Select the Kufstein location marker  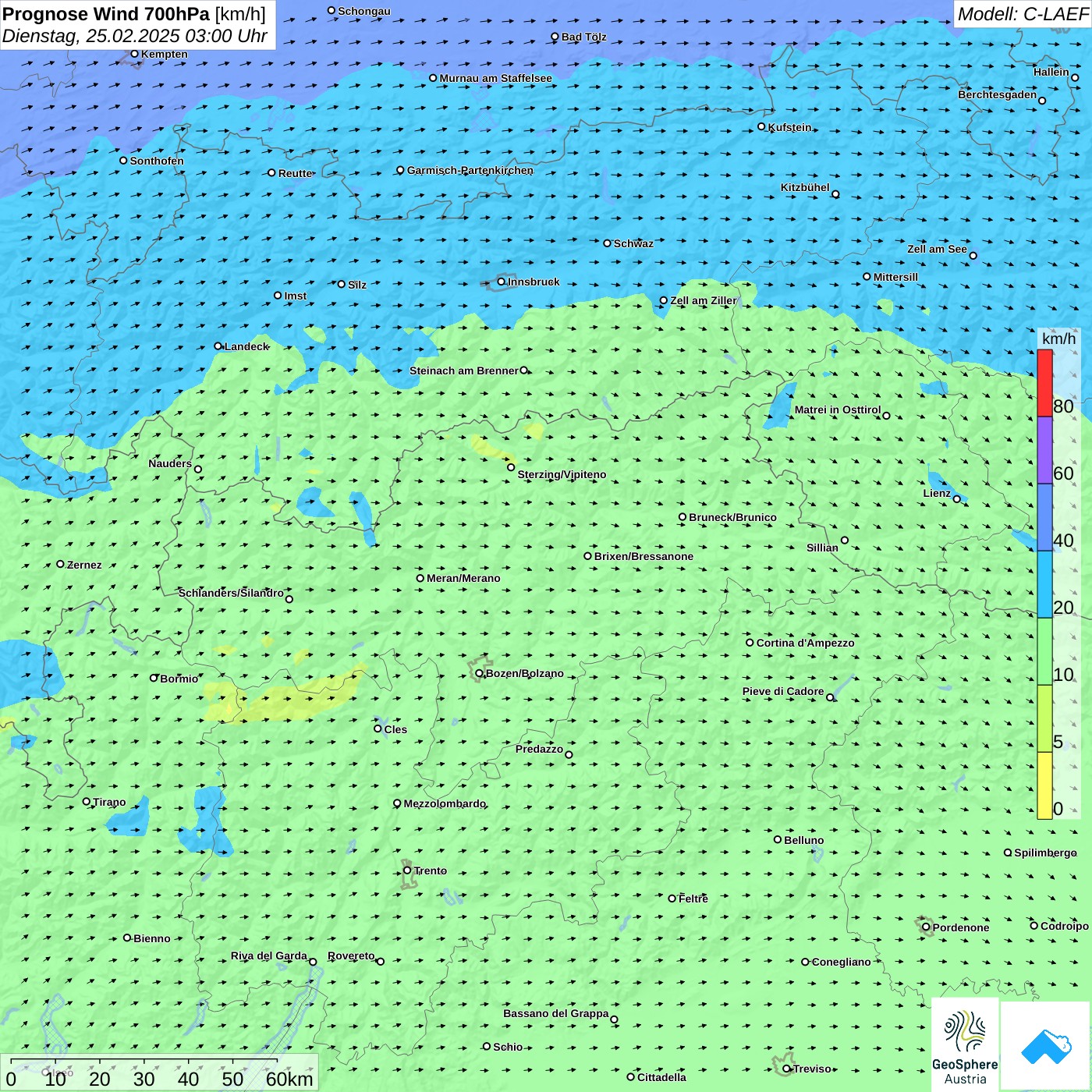(762, 126)
